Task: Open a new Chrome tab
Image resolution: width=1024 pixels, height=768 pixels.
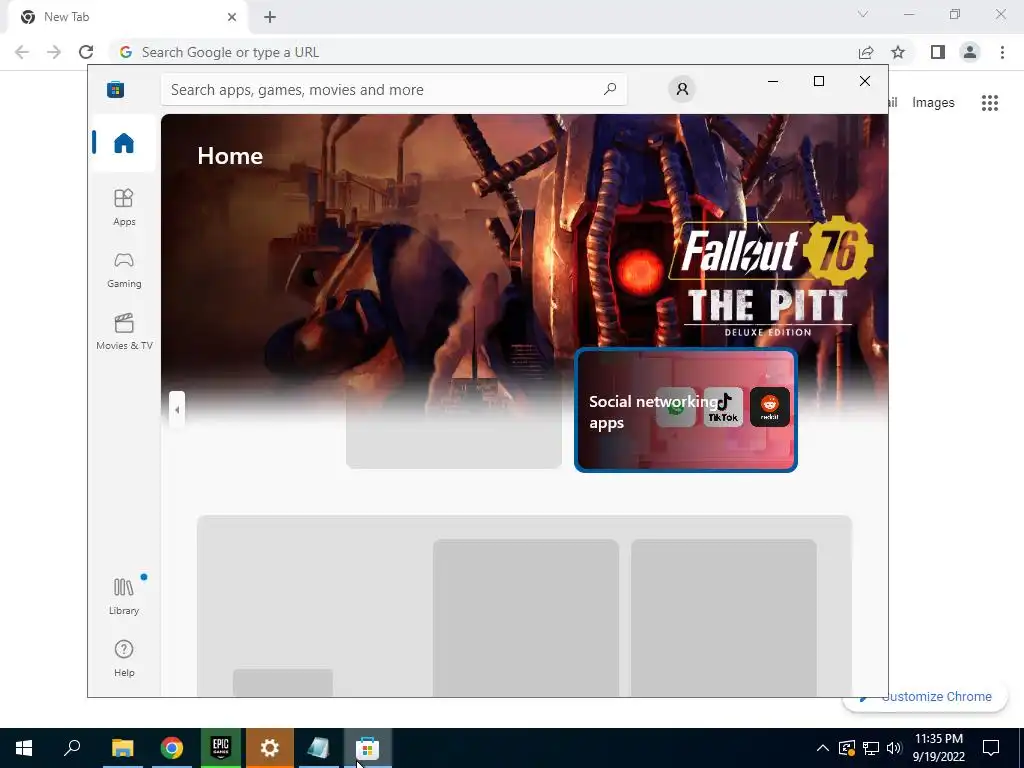Action: [x=270, y=17]
